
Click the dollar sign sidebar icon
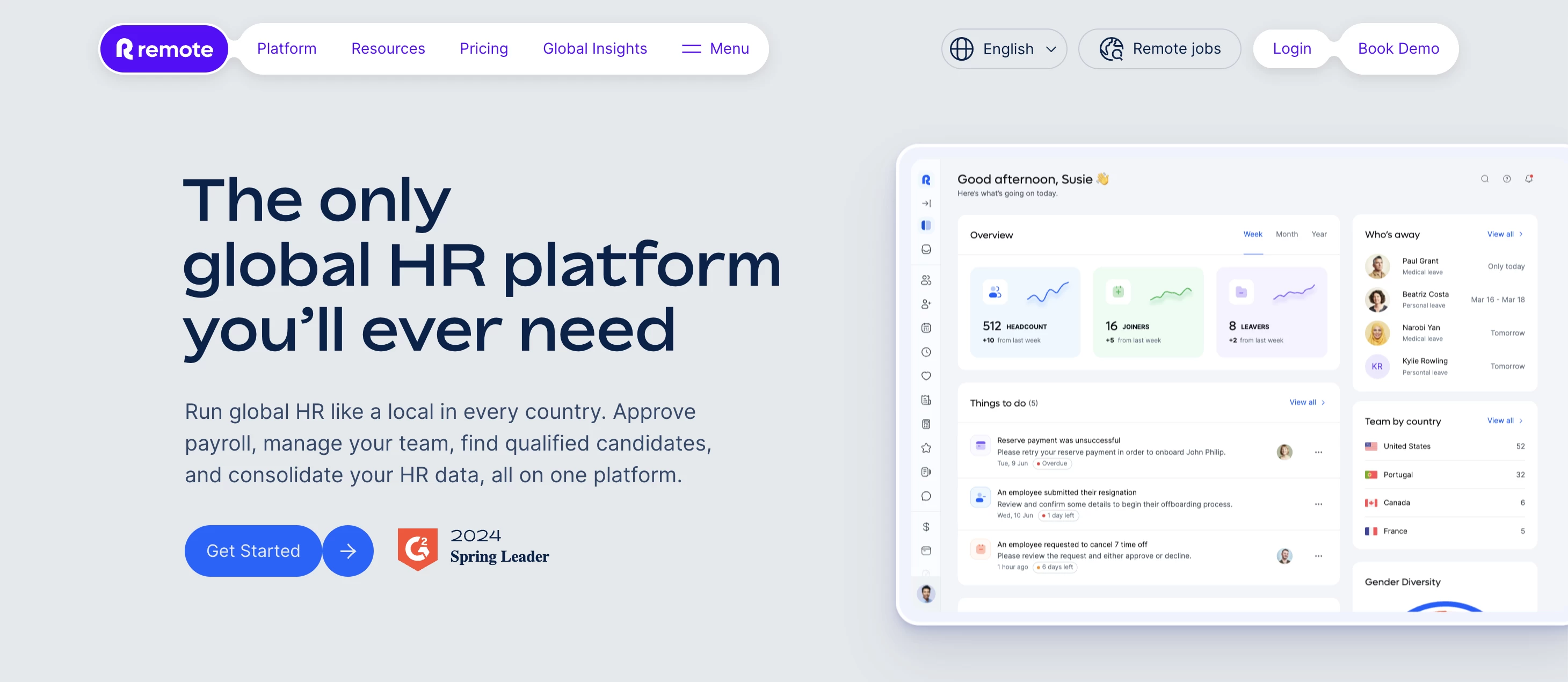pyautogui.click(x=927, y=524)
